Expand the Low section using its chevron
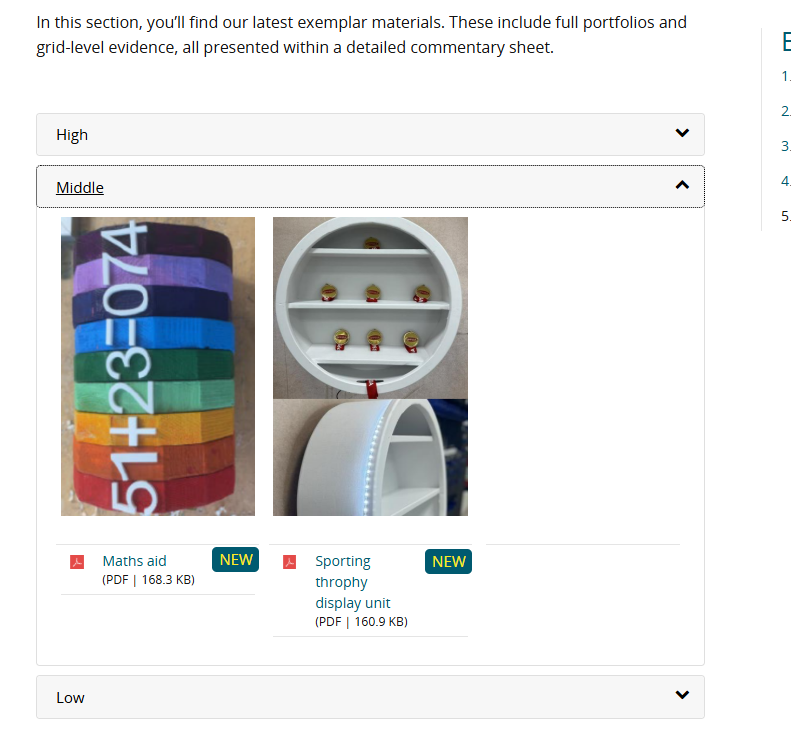The width and height of the screenshot is (791, 756). 682,695
